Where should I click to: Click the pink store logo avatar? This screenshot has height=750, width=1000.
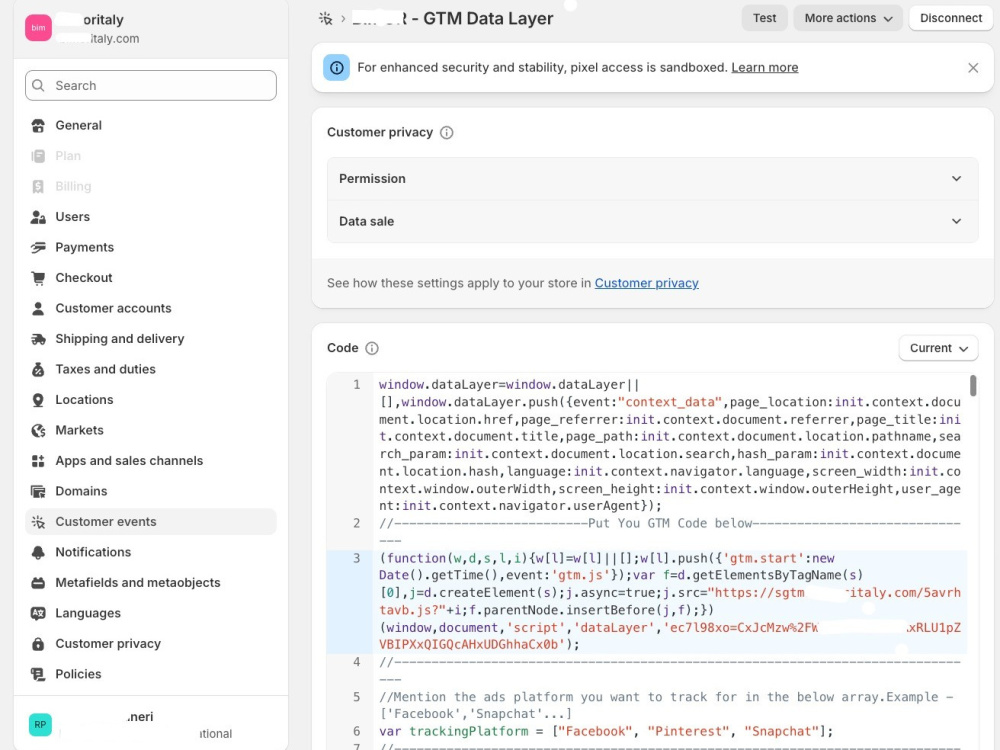click(x=38, y=27)
